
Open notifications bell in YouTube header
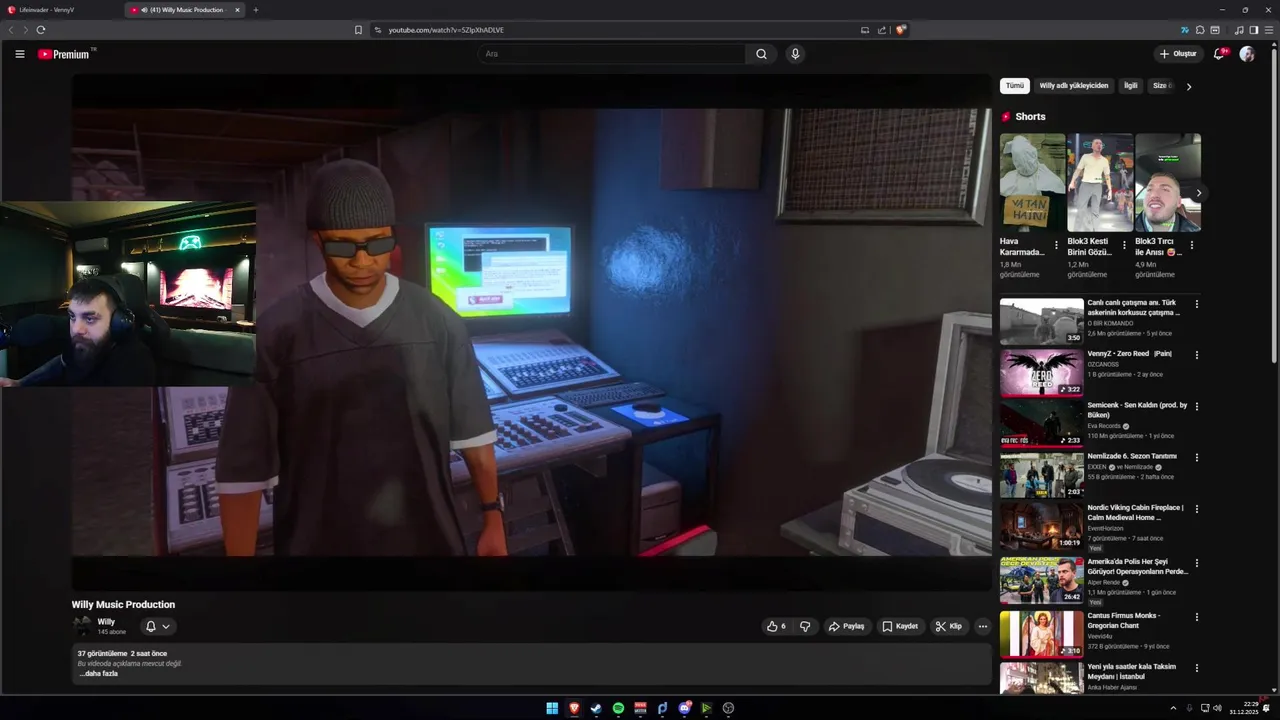1218,54
